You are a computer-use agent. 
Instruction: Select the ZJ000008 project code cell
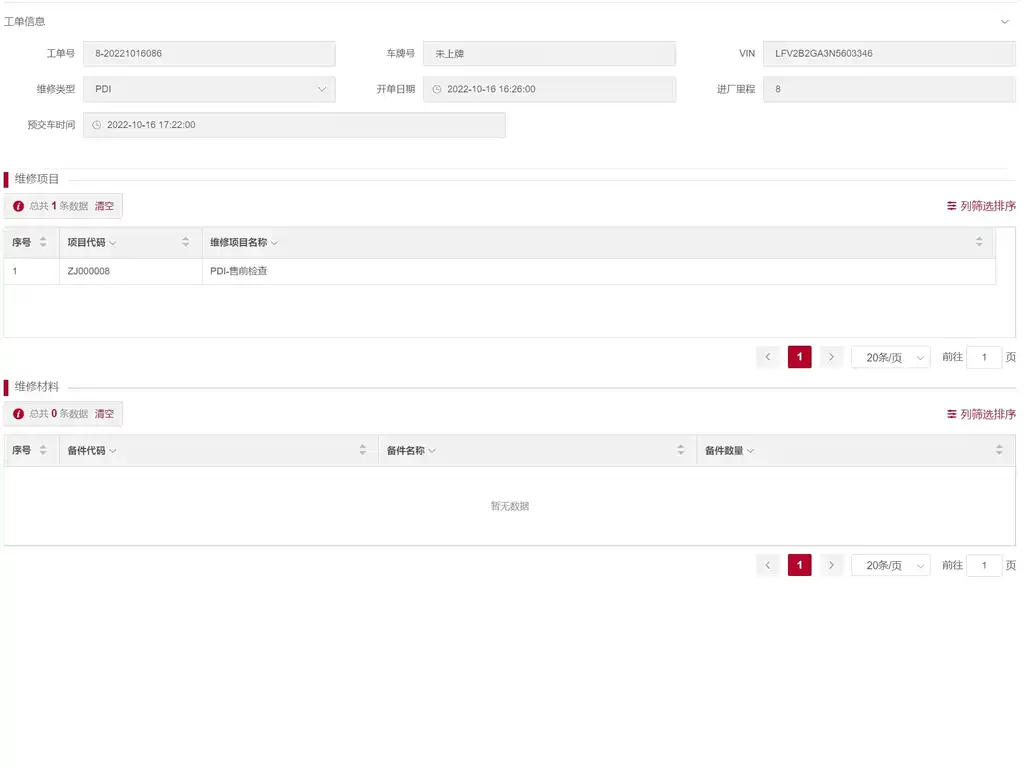[131, 271]
